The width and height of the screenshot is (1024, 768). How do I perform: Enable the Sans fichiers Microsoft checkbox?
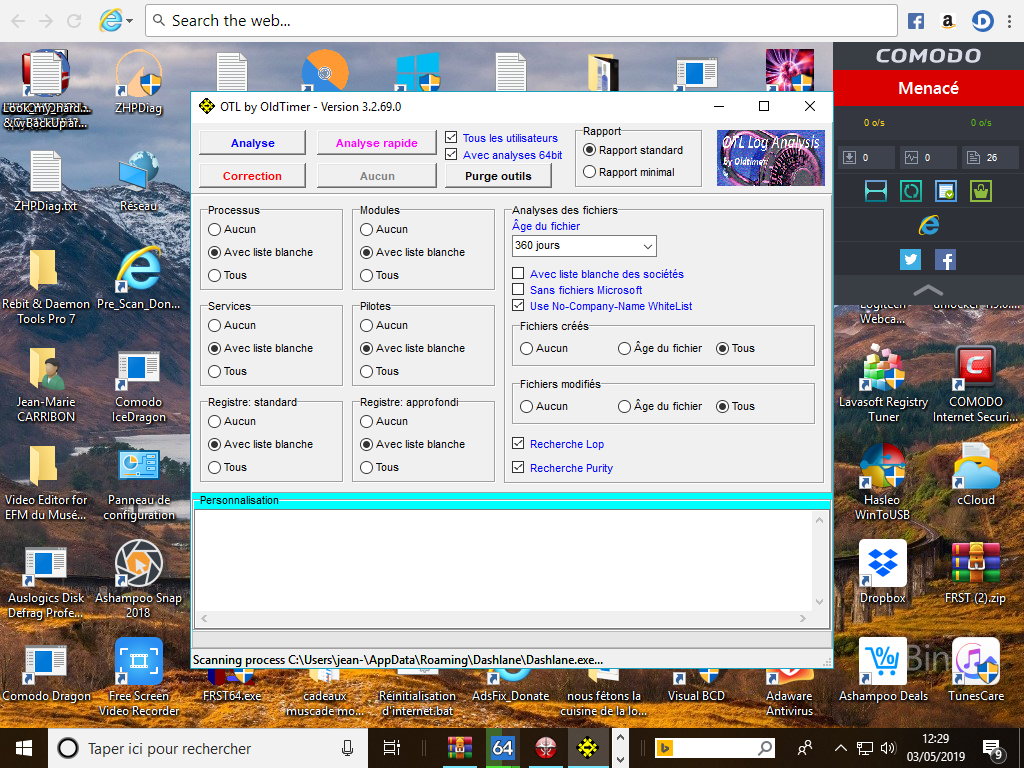518,289
